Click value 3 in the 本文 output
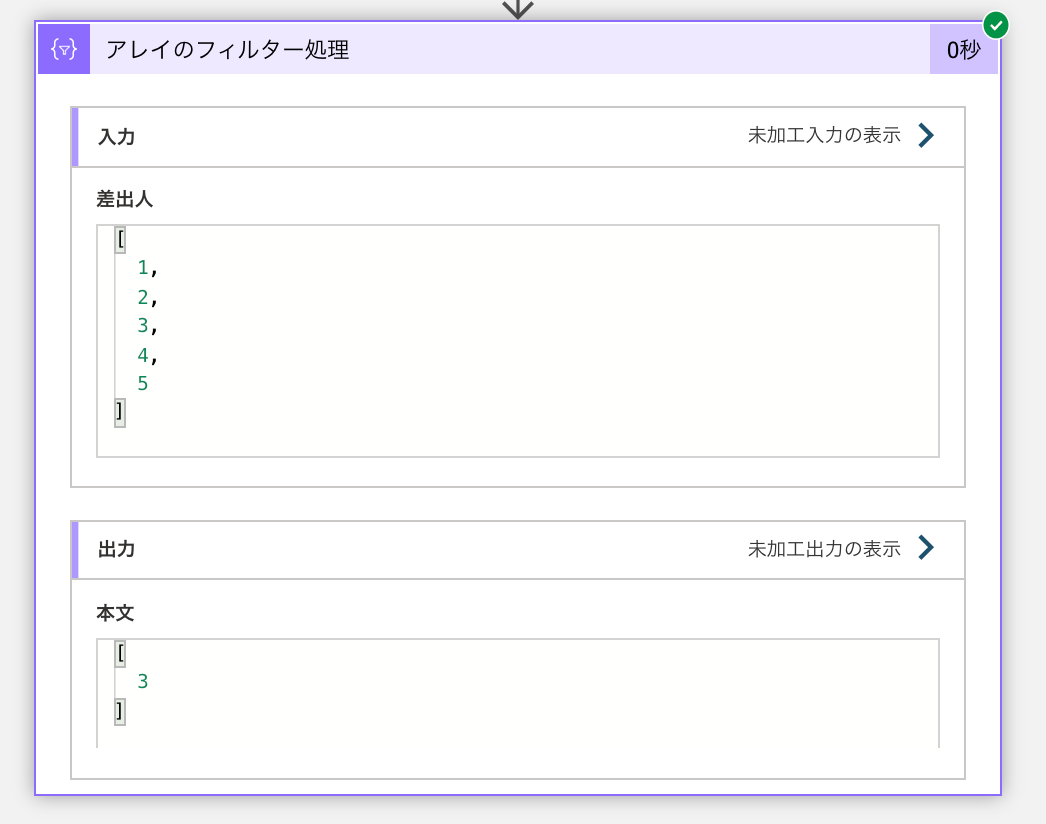The image size is (1046, 824). pyautogui.click(x=143, y=681)
